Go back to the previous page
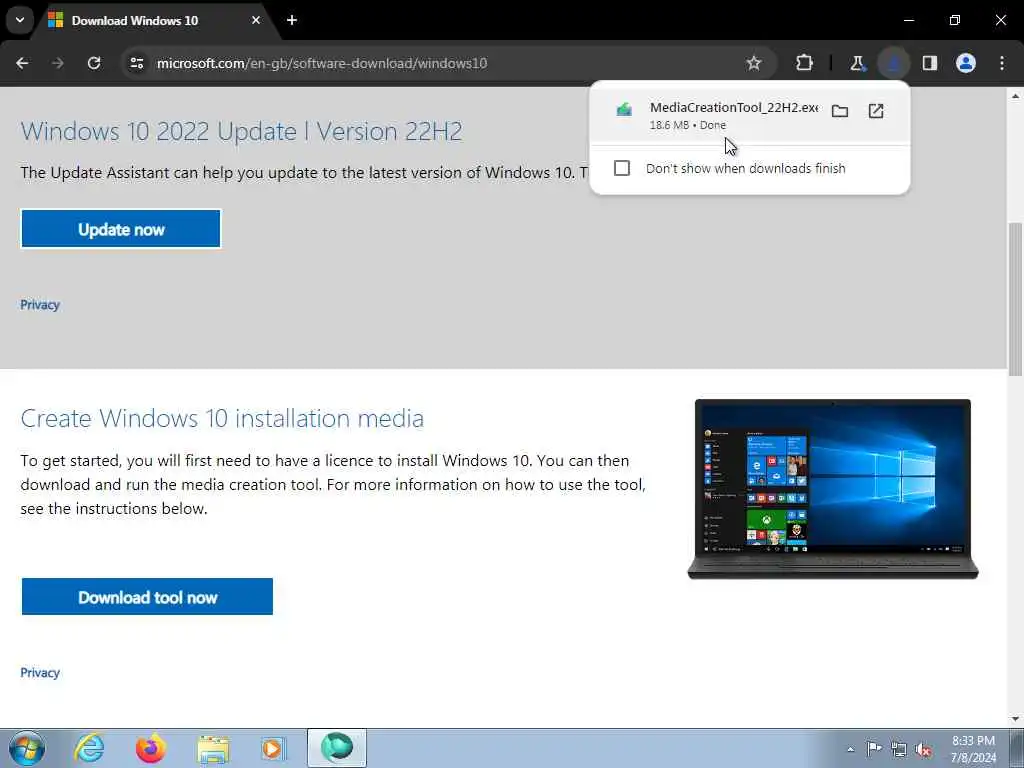Viewport: 1024px width, 768px height. 22,63
